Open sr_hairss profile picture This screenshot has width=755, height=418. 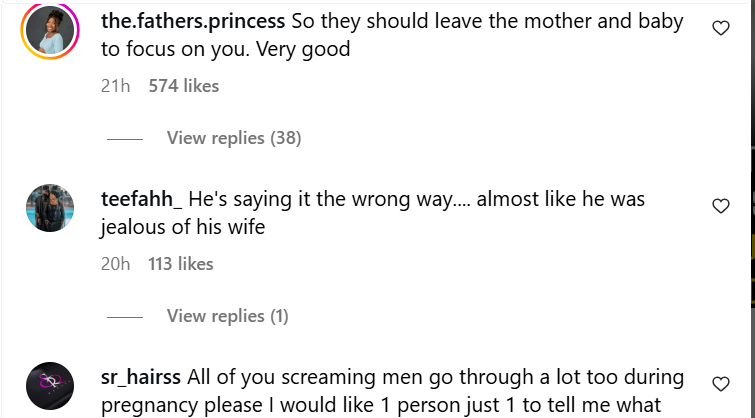click(x=49, y=386)
